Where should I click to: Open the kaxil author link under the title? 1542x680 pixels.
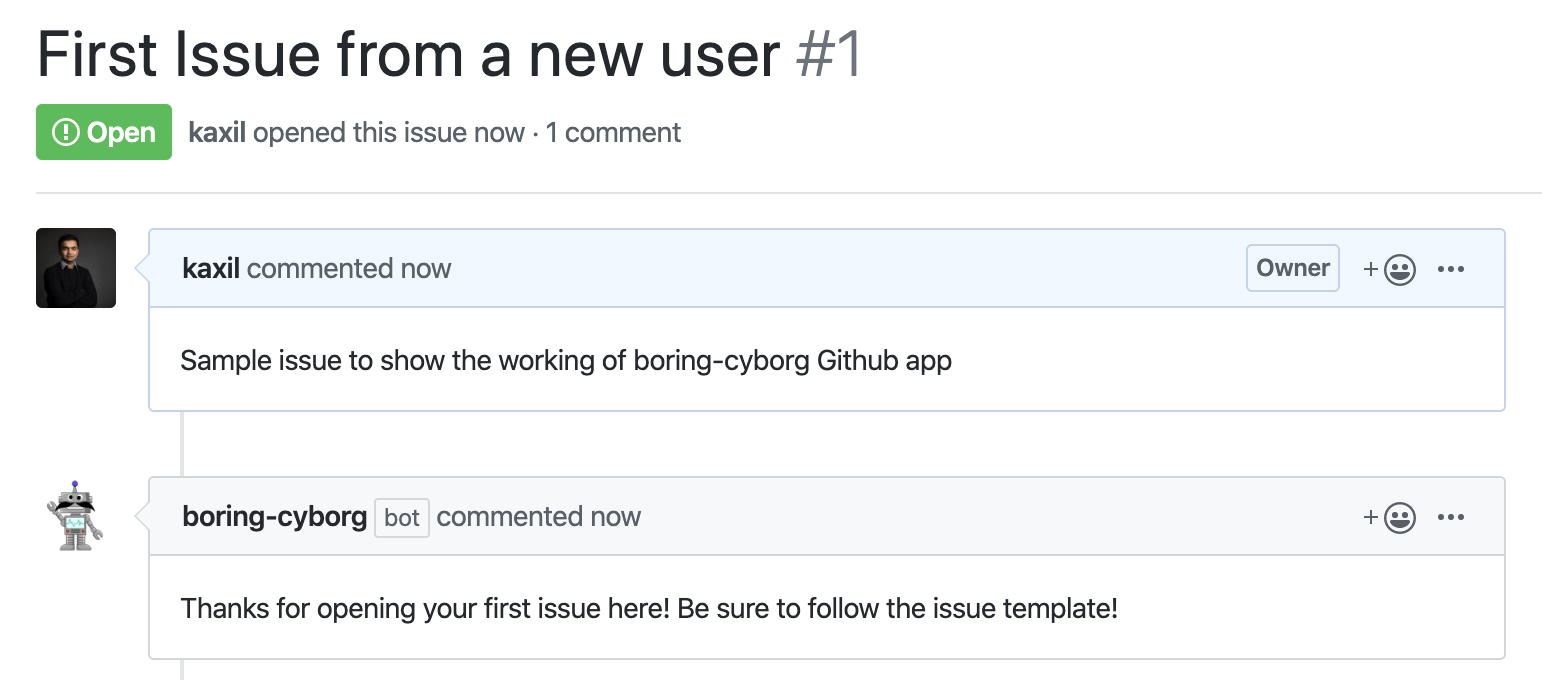click(x=217, y=133)
